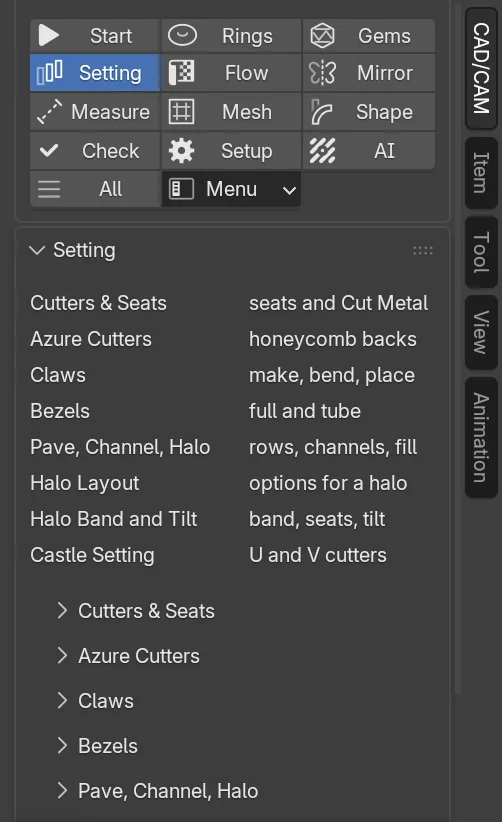Viewport: 502px width, 822px height.
Task: Click the Rings oval icon
Action: pos(182,35)
